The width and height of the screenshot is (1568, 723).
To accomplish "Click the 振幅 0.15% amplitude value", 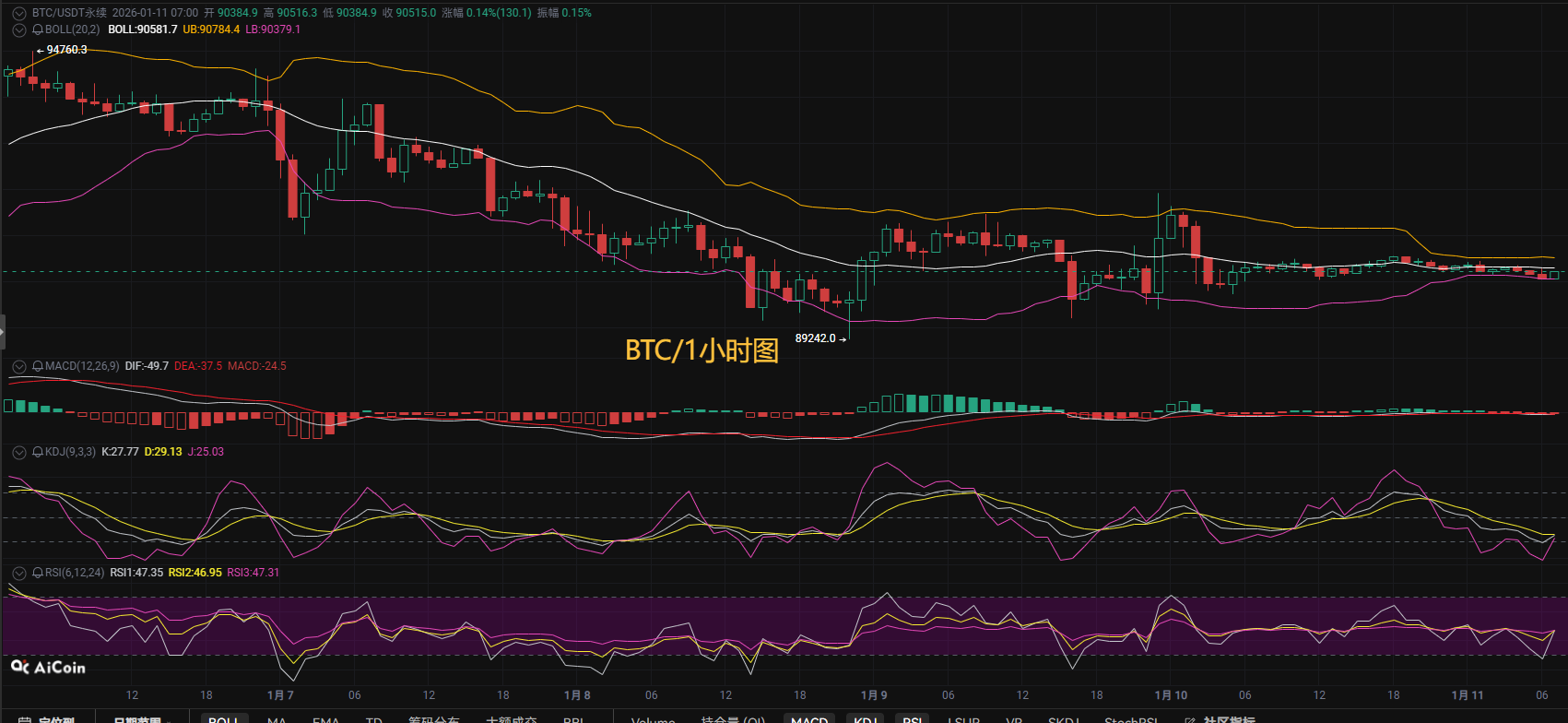I will pos(564,13).
